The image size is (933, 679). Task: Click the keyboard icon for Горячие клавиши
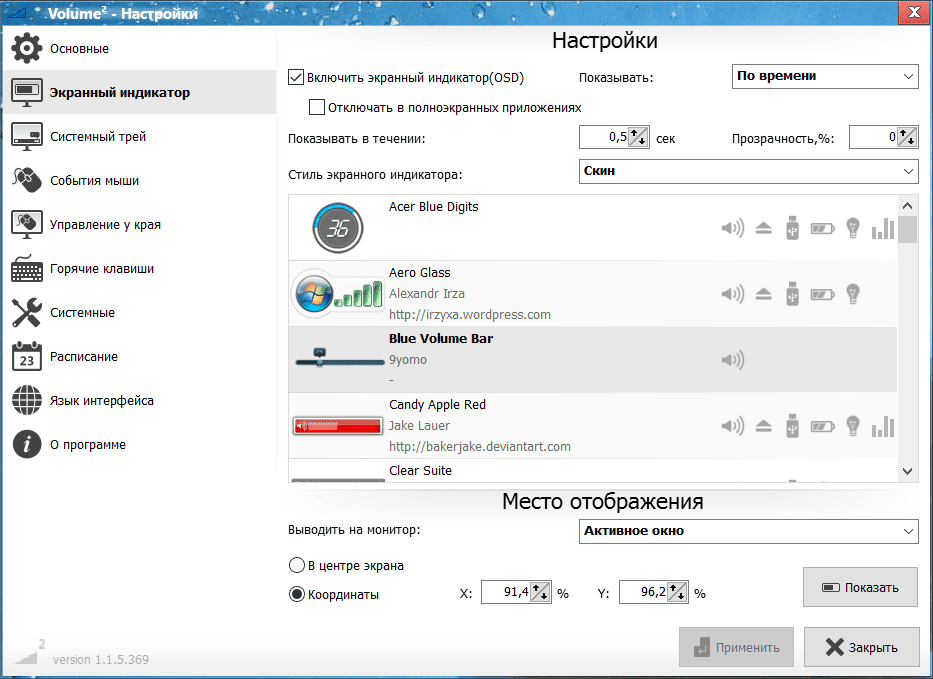pyautogui.click(x=26, y=269)
